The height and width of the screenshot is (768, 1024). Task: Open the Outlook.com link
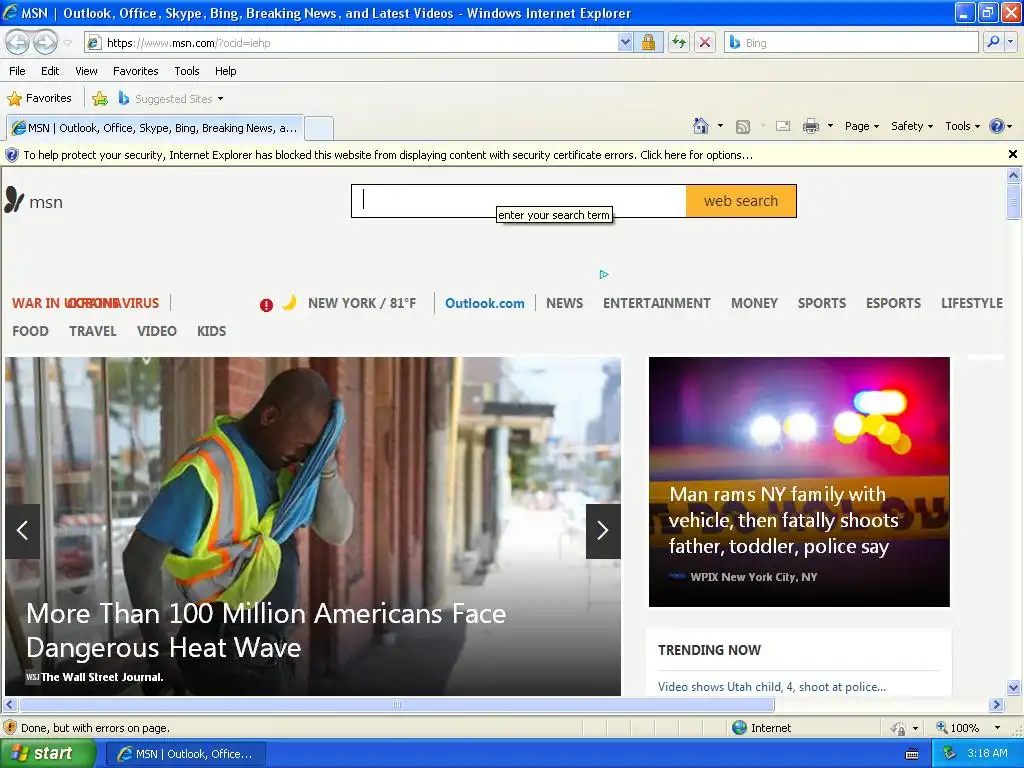(485, 303)
